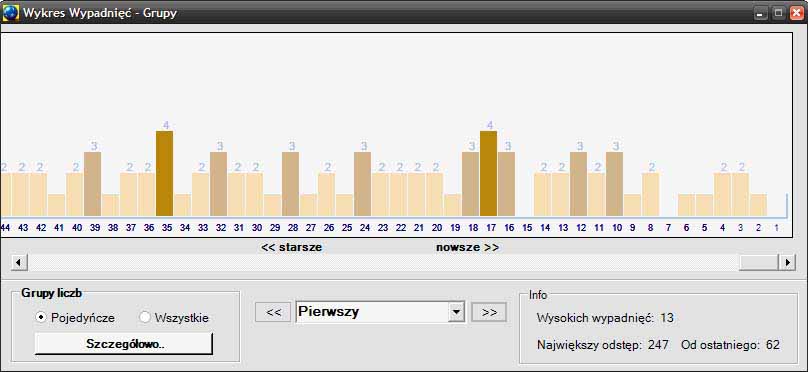Click the 'nowsze >>' label
Viewport: 808px width, 372px height.
pyautogui.click(x=467, y=247)
